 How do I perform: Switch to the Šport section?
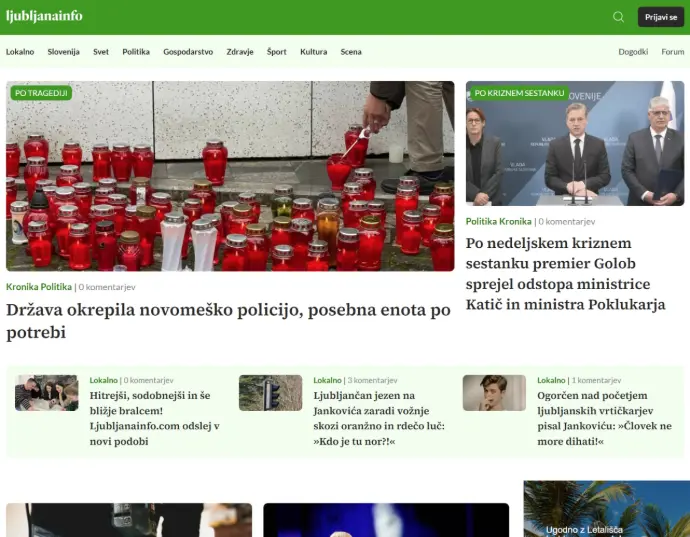point(277,52)
